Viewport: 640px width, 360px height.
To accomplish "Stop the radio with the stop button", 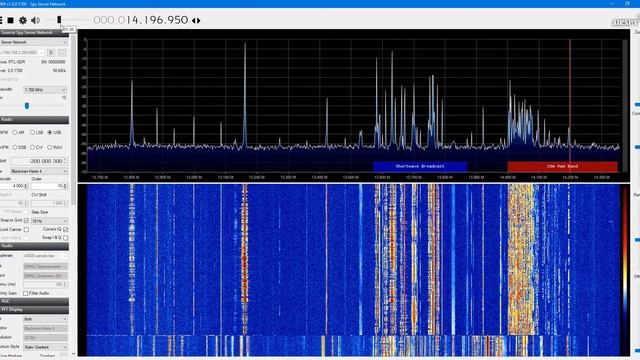I will click(11, 20).
